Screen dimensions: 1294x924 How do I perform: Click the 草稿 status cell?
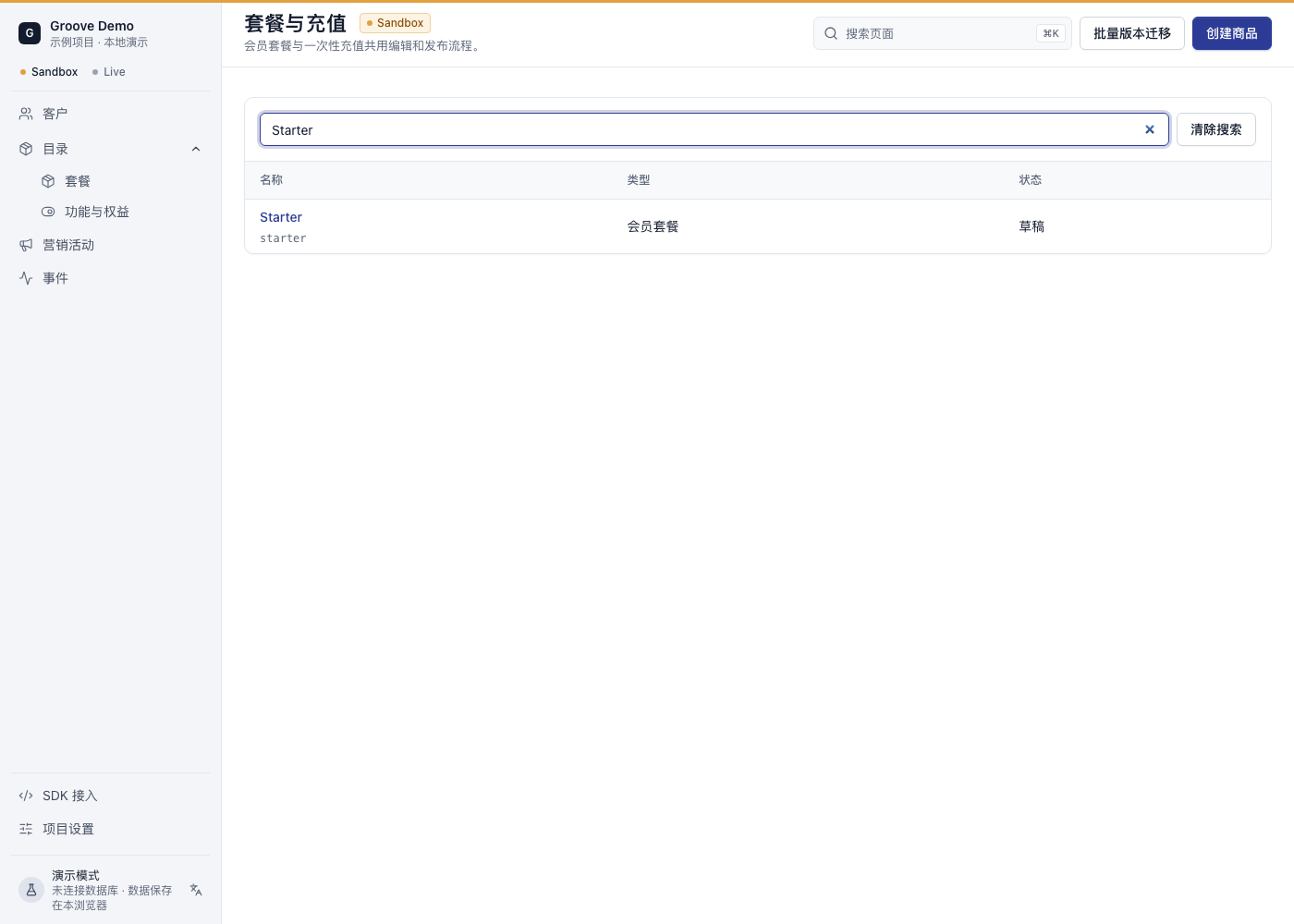click(1032, 226)
